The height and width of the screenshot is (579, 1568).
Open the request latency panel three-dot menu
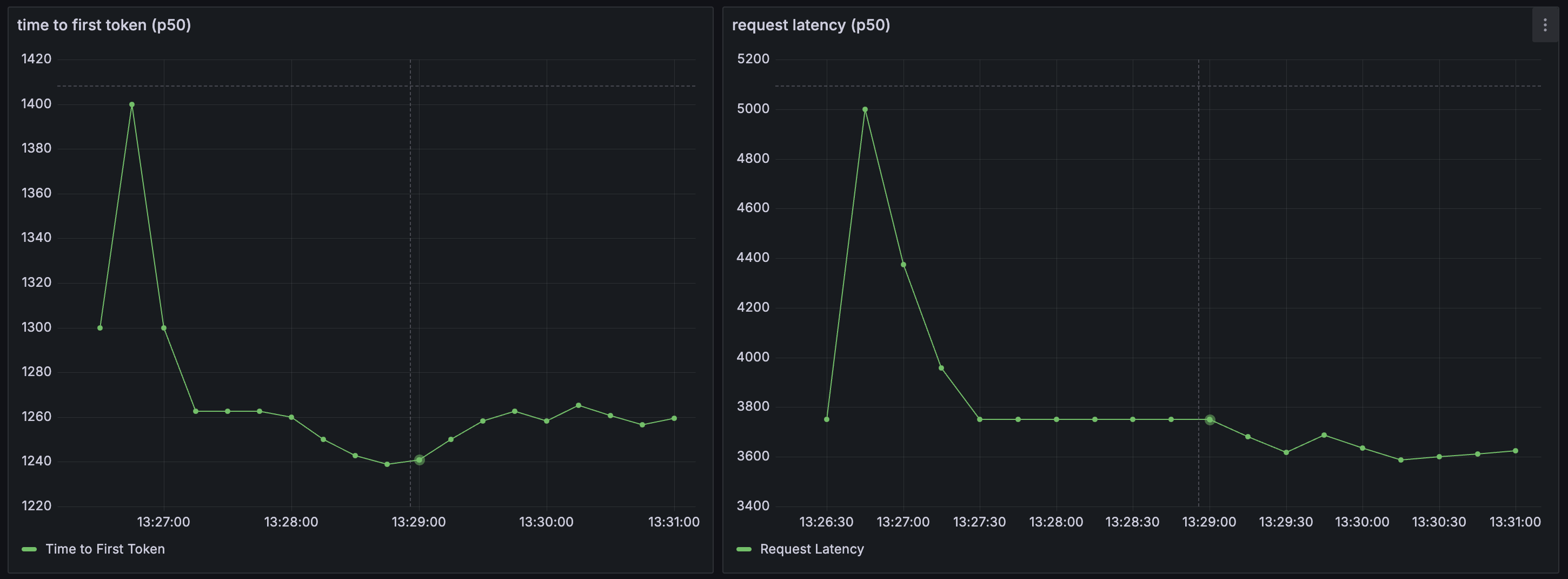1544,25
